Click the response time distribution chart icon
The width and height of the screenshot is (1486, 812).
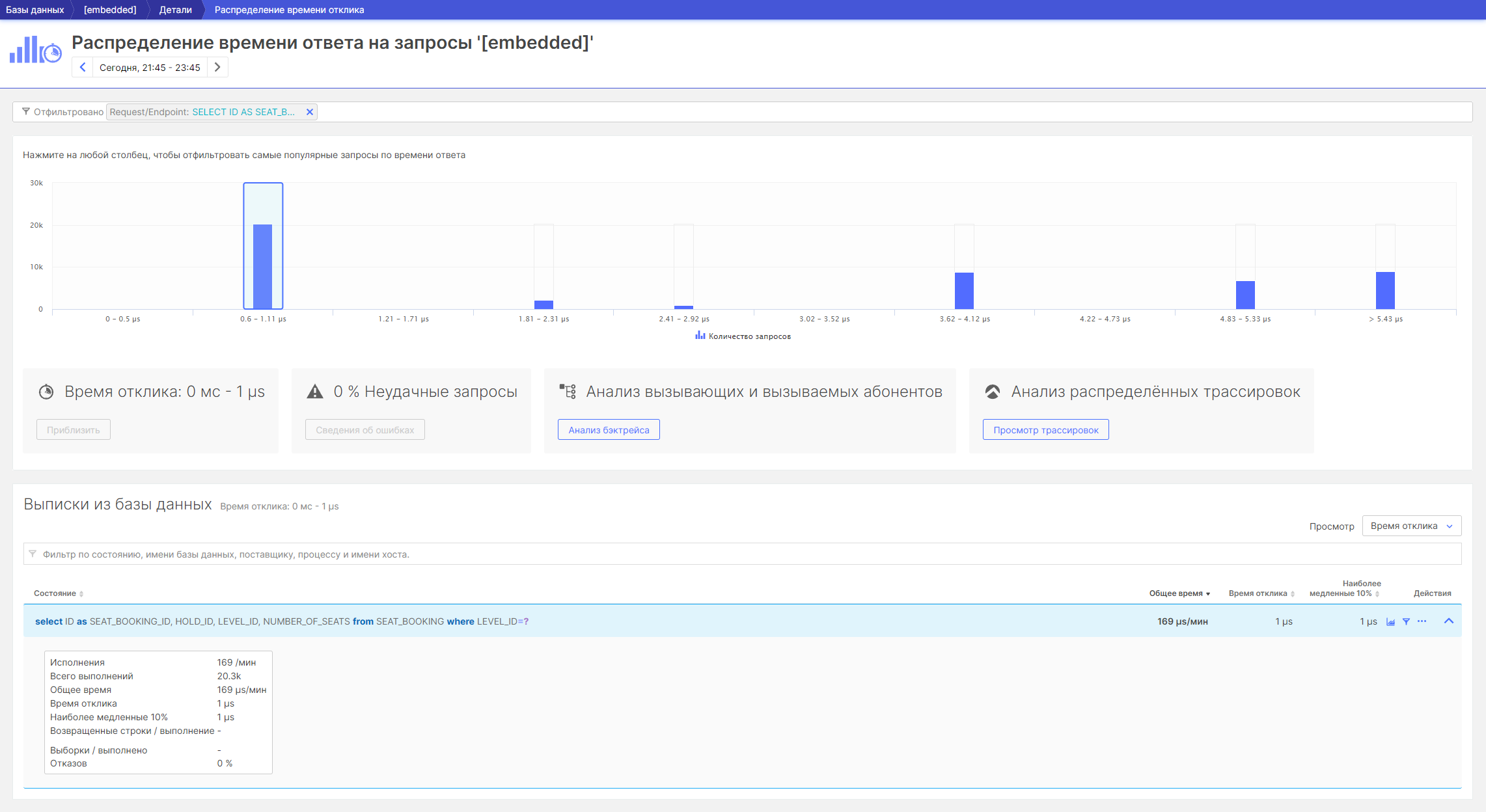35,51
